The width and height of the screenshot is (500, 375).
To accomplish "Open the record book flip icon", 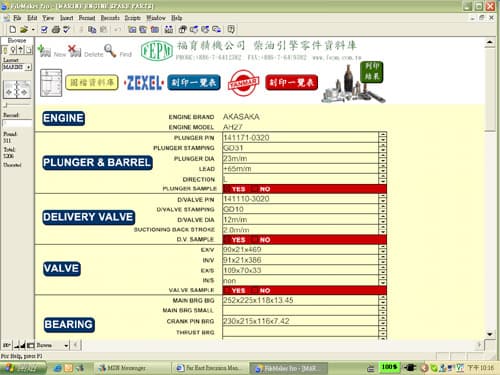I will coord(17,89).
